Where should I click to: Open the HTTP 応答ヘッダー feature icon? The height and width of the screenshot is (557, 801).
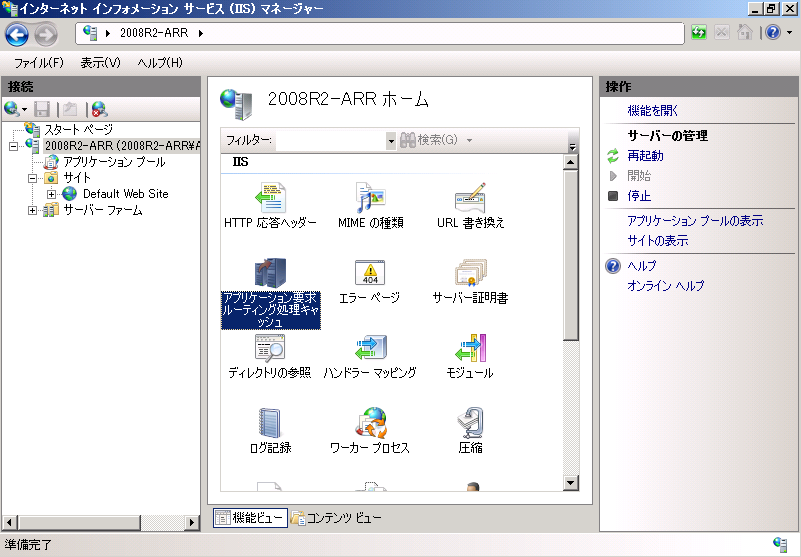(x=270, y=198)
